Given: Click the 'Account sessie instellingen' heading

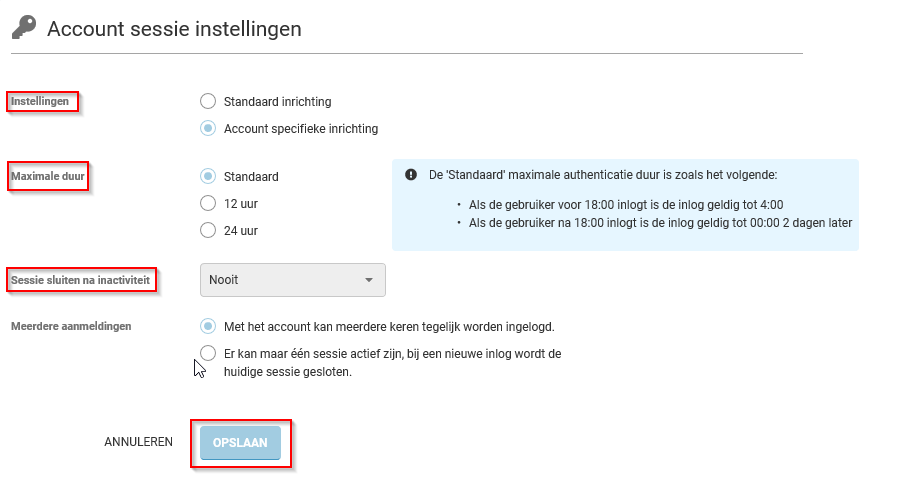Looking at the screenshot, I should coord(174,29).
